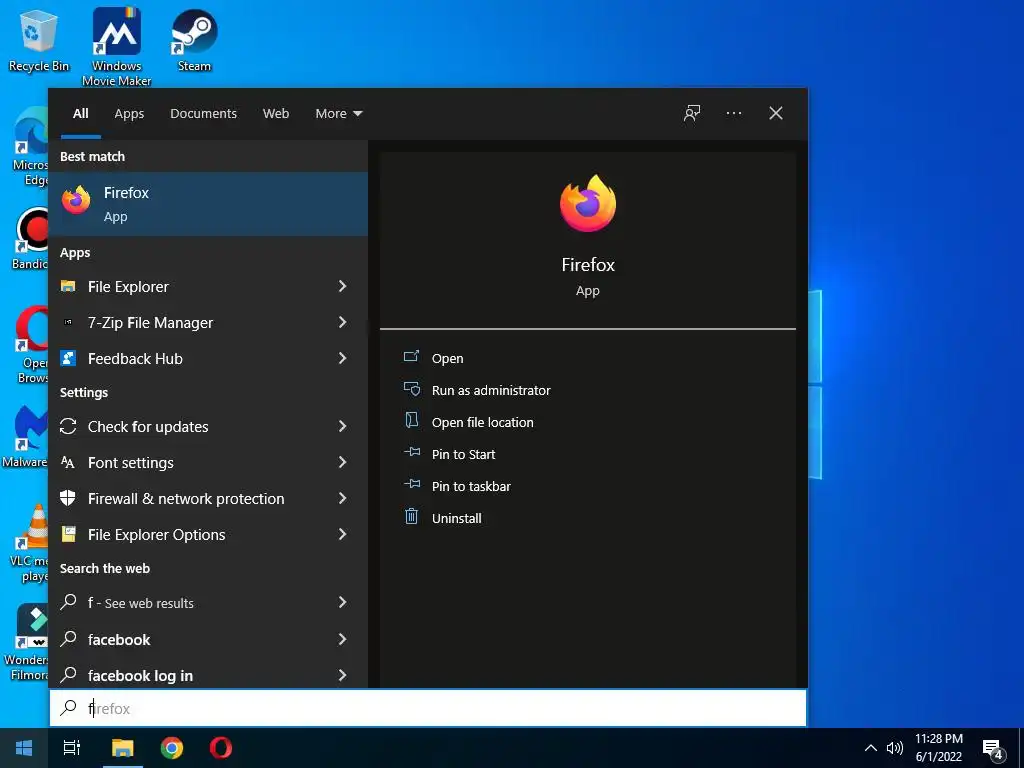Choose Open for Firefox
Viewport: 1024px width, 768px height.
pyautogui.click(x=447, y=358)
